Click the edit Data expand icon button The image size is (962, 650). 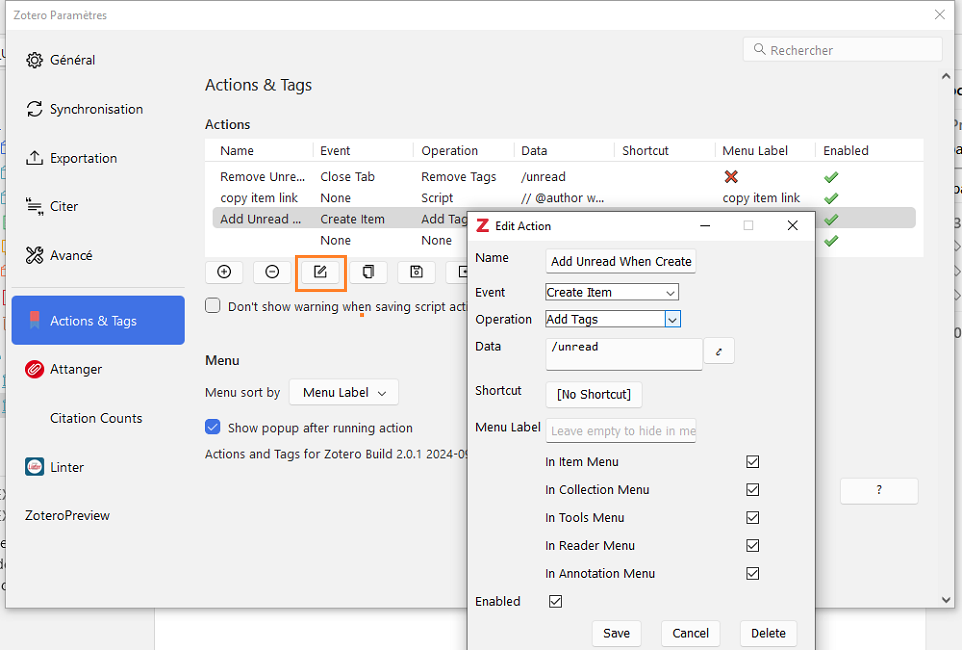718,351
